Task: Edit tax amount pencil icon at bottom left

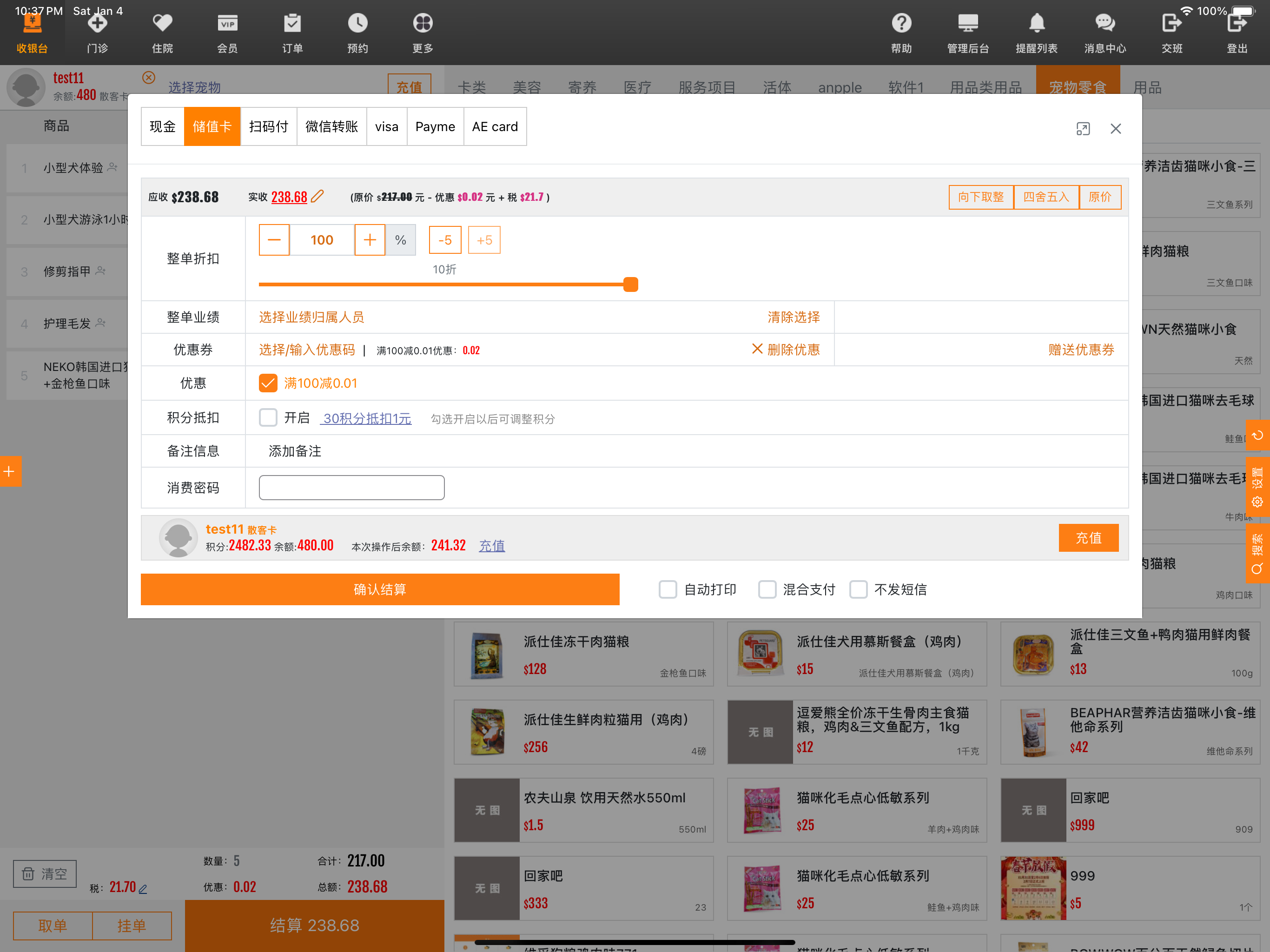Action: (x=143, y=889)
